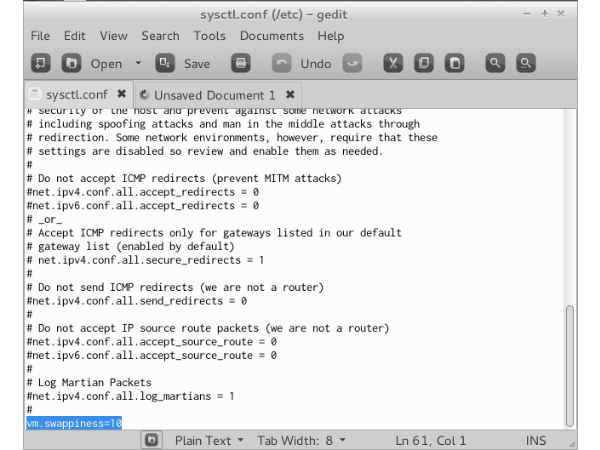Click the Find and Replace icon
This screenshot has width=600, height=450.
526,63
